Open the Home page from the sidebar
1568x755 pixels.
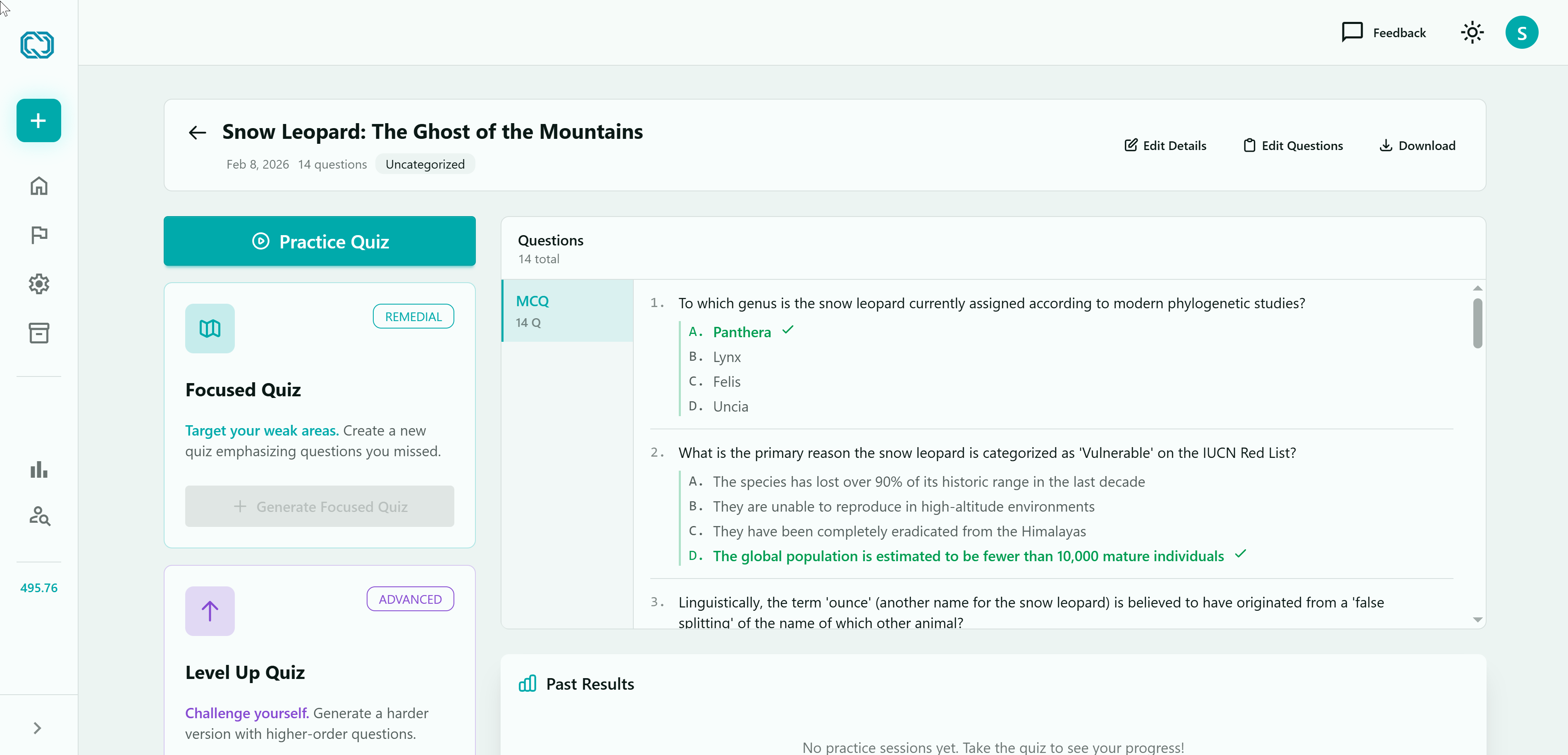click(x=38, y=186)
